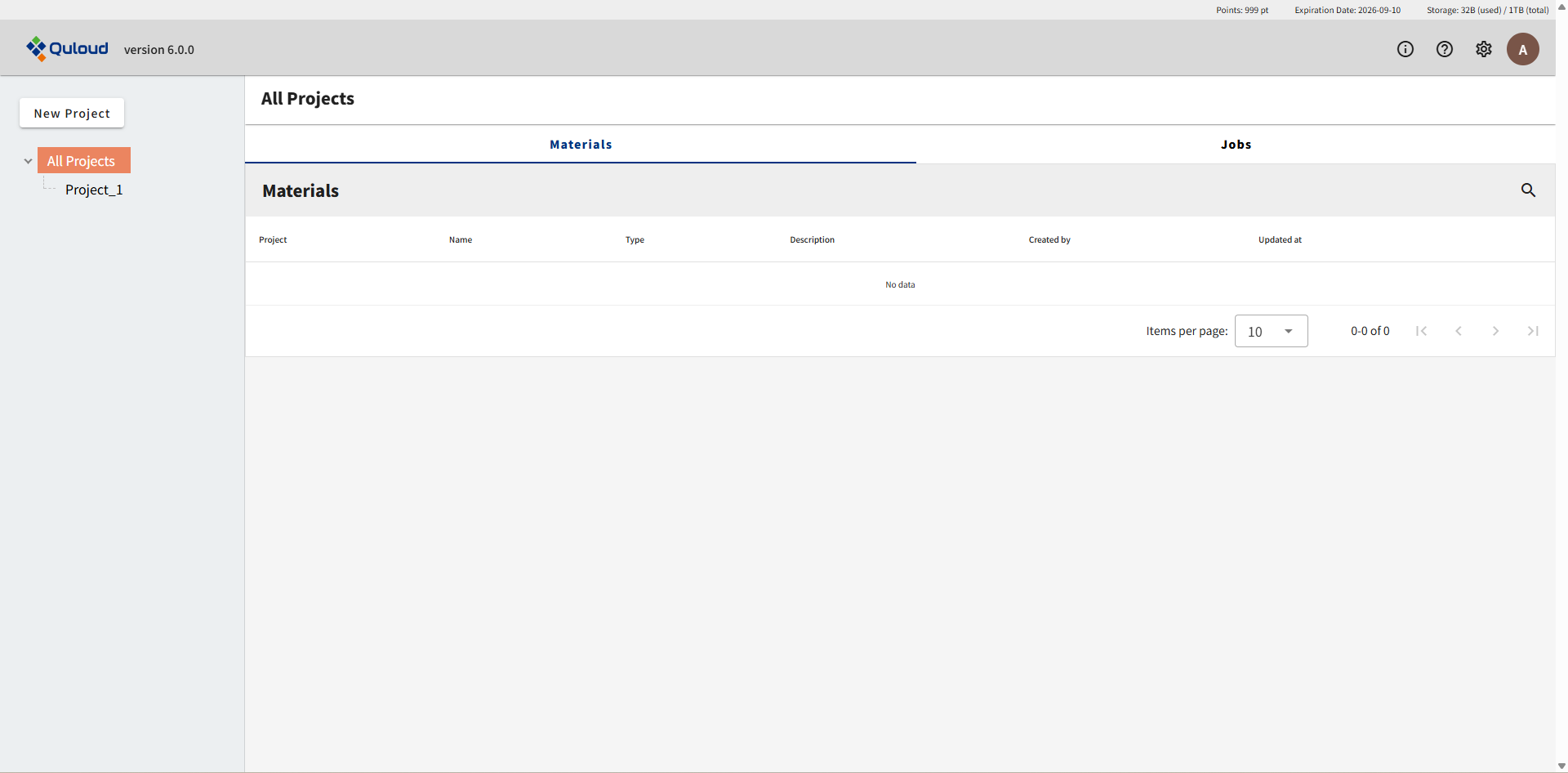The width and height of the screenshot is (1568, 773).
Task: Go to next page of materials
Action: [x=1495, y=331]
